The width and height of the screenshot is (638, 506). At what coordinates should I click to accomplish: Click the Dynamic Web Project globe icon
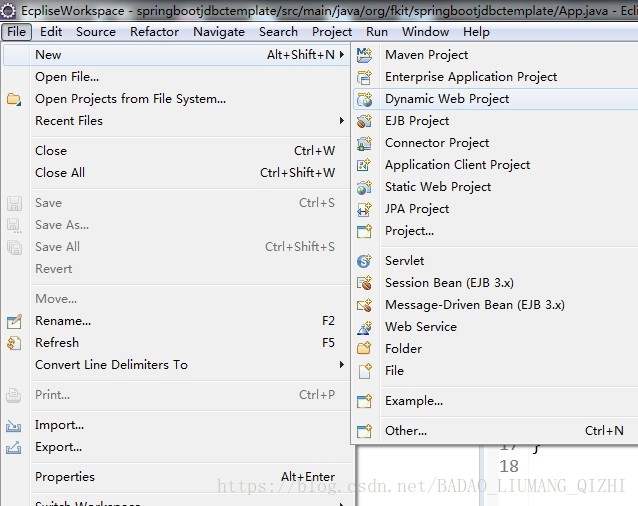tap(364, 99)
